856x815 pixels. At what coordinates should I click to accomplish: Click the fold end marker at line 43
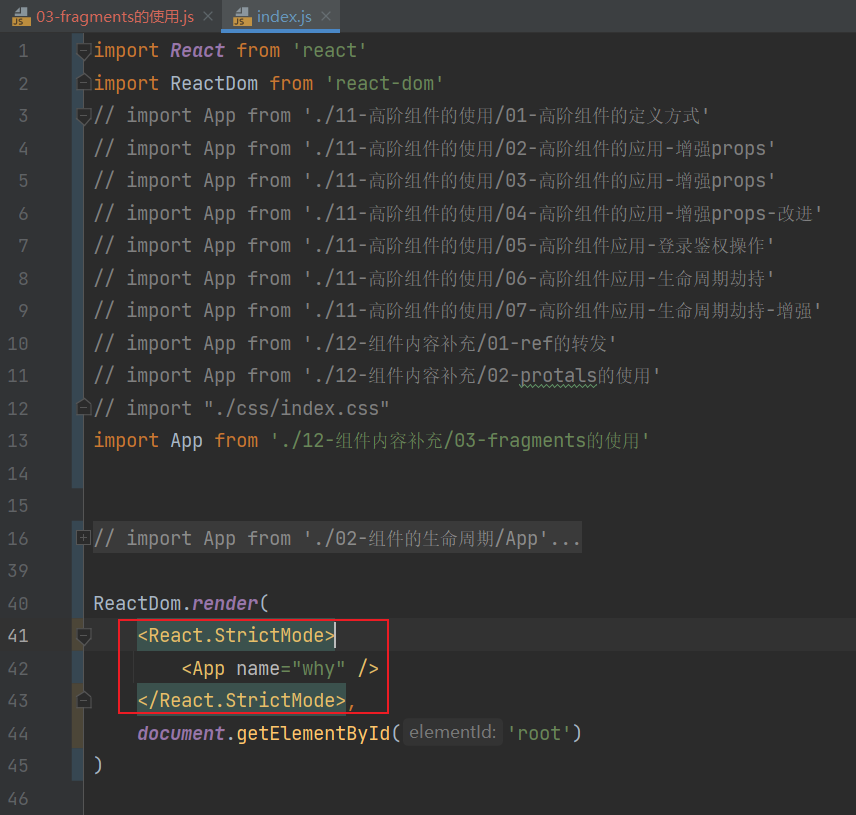pyautogui.click(x=84, y=700)
